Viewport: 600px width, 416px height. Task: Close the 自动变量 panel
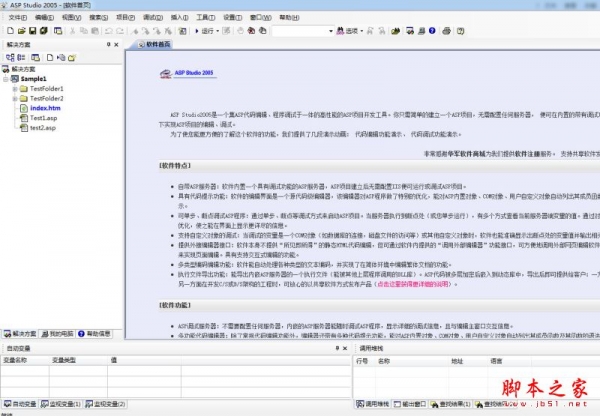(345, 348)
